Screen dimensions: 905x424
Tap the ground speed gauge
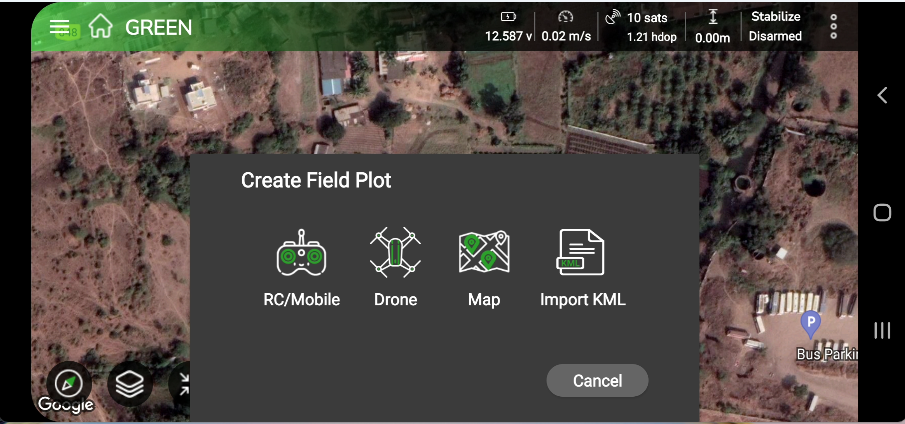[566, 26]
